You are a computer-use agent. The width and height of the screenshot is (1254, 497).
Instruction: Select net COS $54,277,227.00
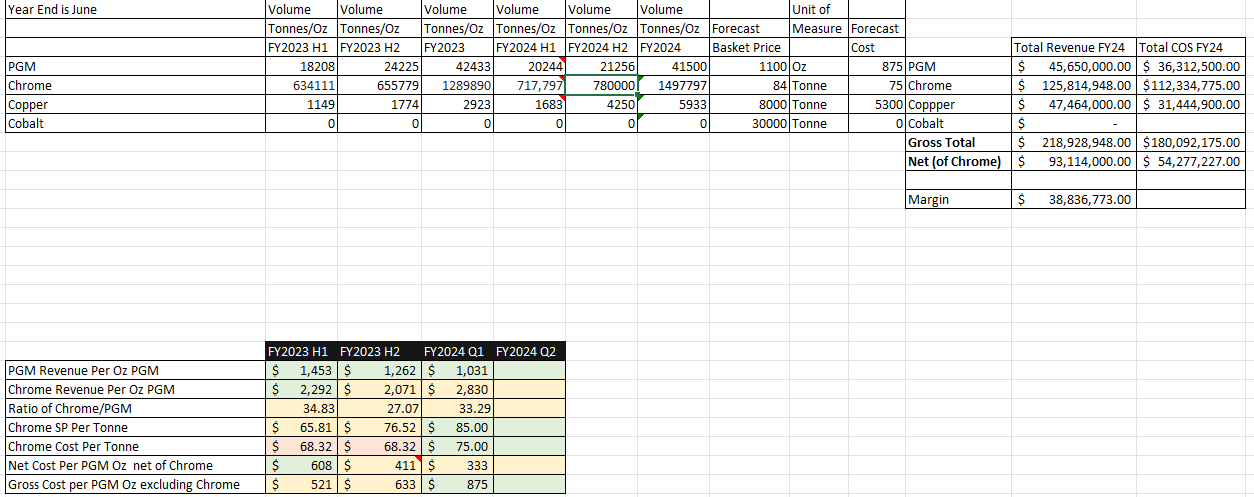(x=1190, y=162)
